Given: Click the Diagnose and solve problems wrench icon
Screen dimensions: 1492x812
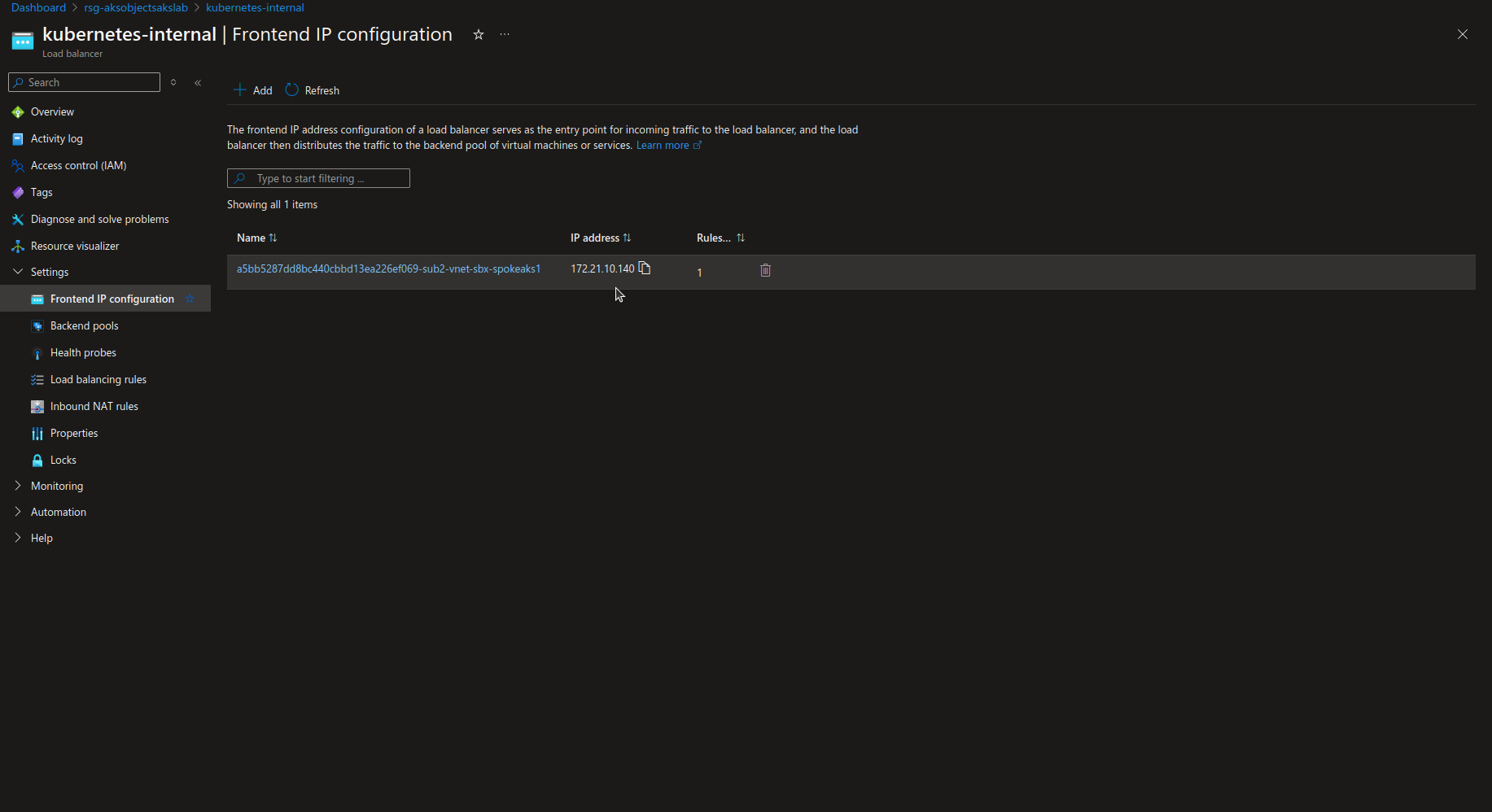Looking at the screenshot, I should click(x=18, y=220).
